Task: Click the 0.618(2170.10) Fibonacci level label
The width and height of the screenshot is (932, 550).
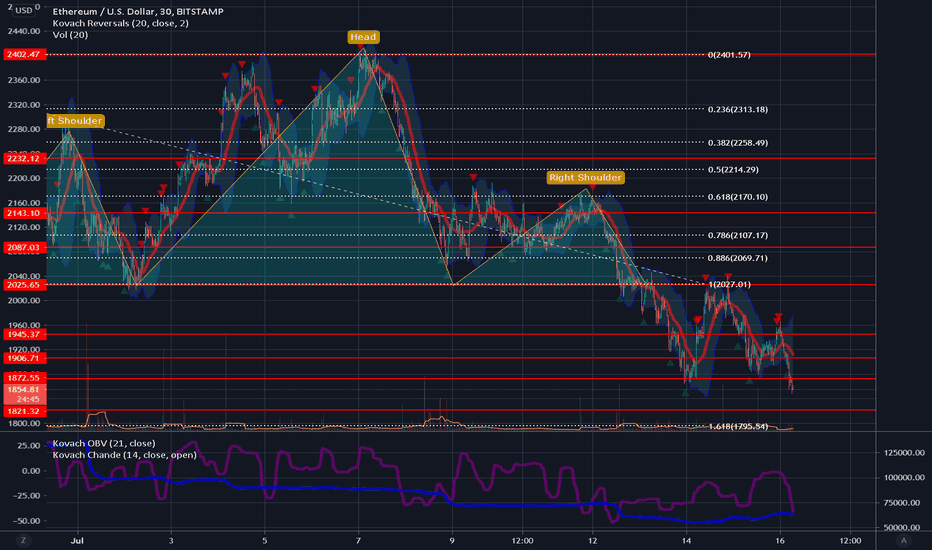Action: point(738,197)
